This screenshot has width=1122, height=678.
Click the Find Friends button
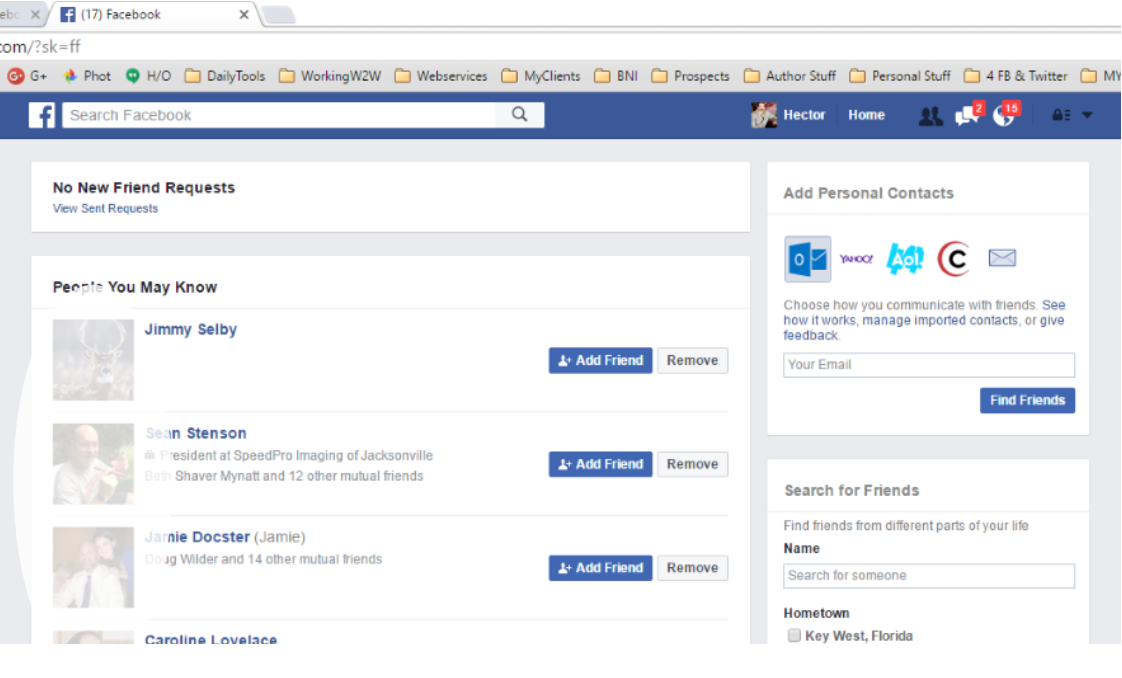point(1027,401)
